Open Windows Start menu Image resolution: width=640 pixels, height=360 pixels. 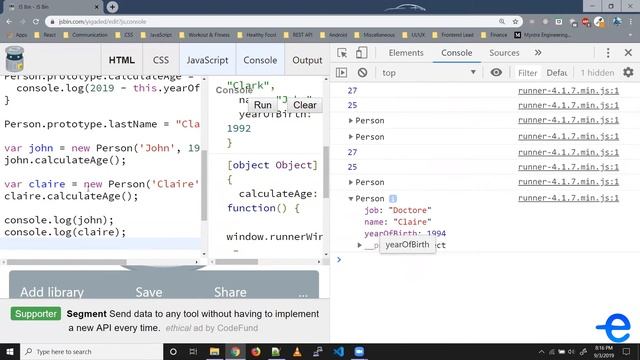(9, 351)
